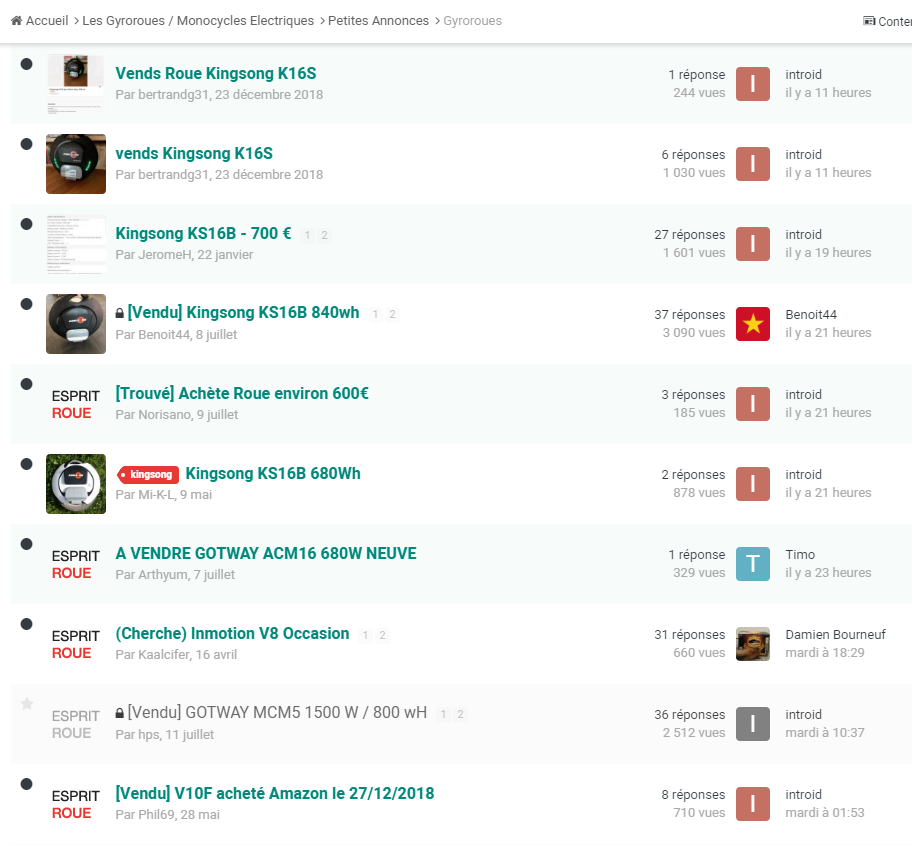
Task: Click introid avatar in Vends Roue Kingsong K16S row
Action: click(753, 84)
